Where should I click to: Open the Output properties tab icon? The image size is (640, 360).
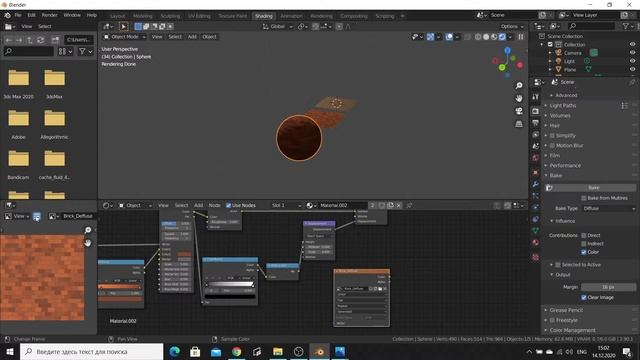click(536, 123)
